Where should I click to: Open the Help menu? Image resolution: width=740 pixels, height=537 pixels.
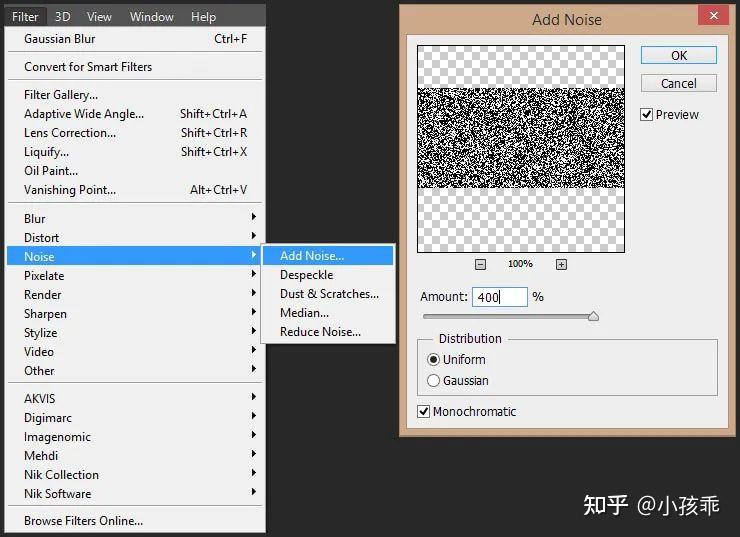tap(203, 17)
